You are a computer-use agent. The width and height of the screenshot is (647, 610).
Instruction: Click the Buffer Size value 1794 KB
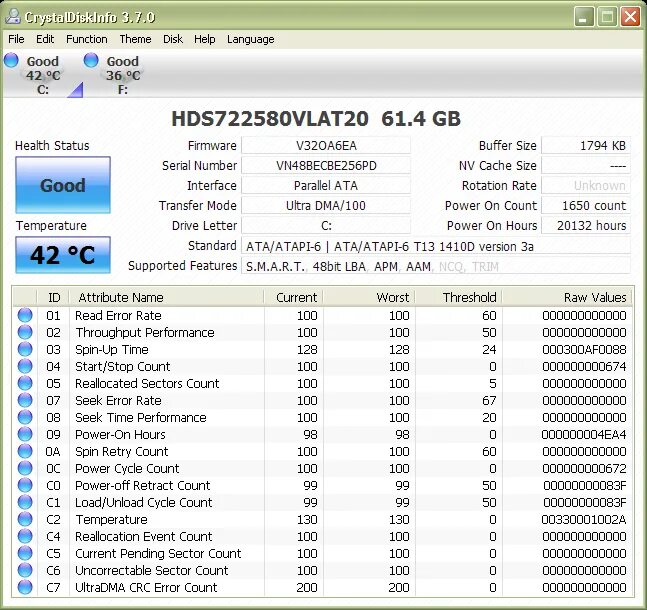[586, 145]
